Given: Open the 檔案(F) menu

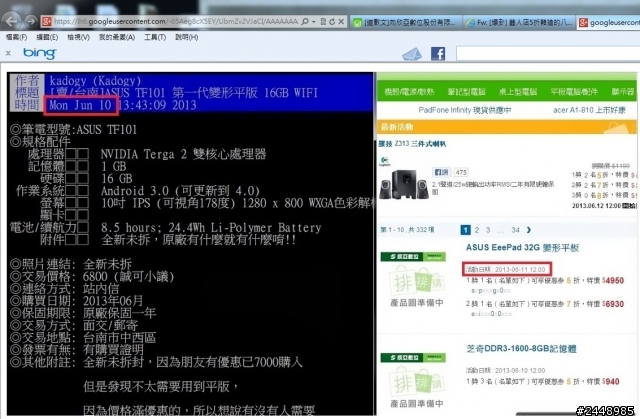Looking at the screenshot, I should pos(16,37).
